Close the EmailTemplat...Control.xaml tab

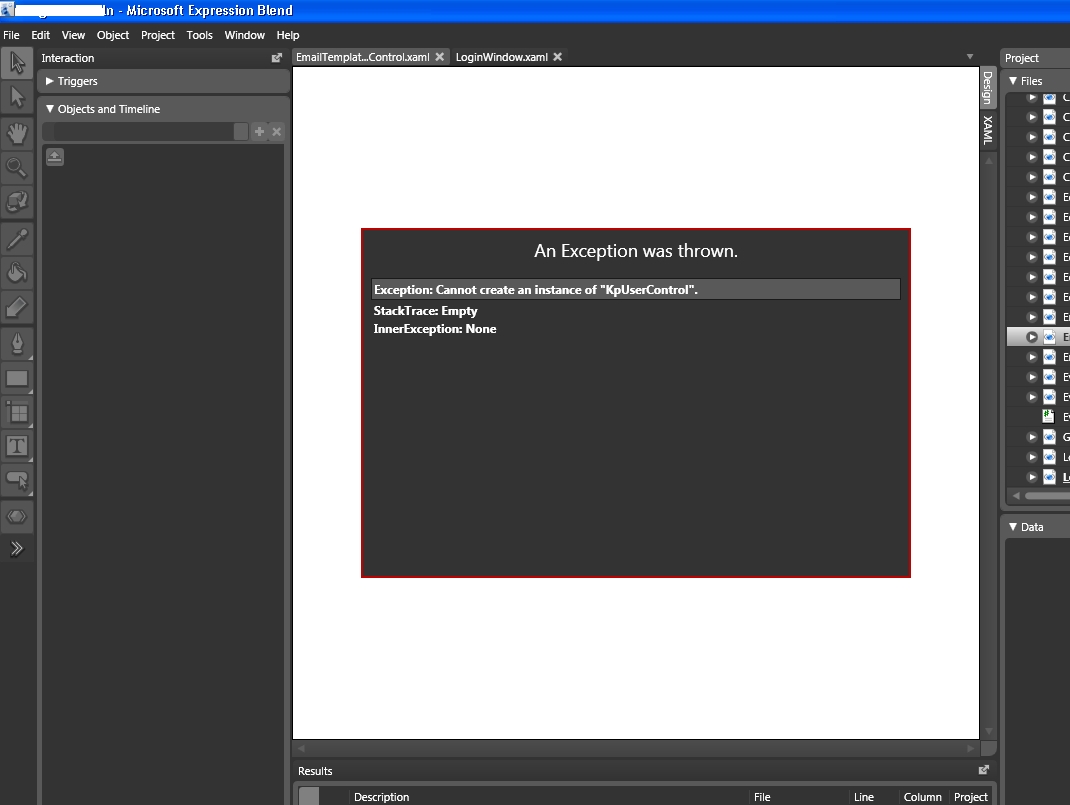(439, 57)
